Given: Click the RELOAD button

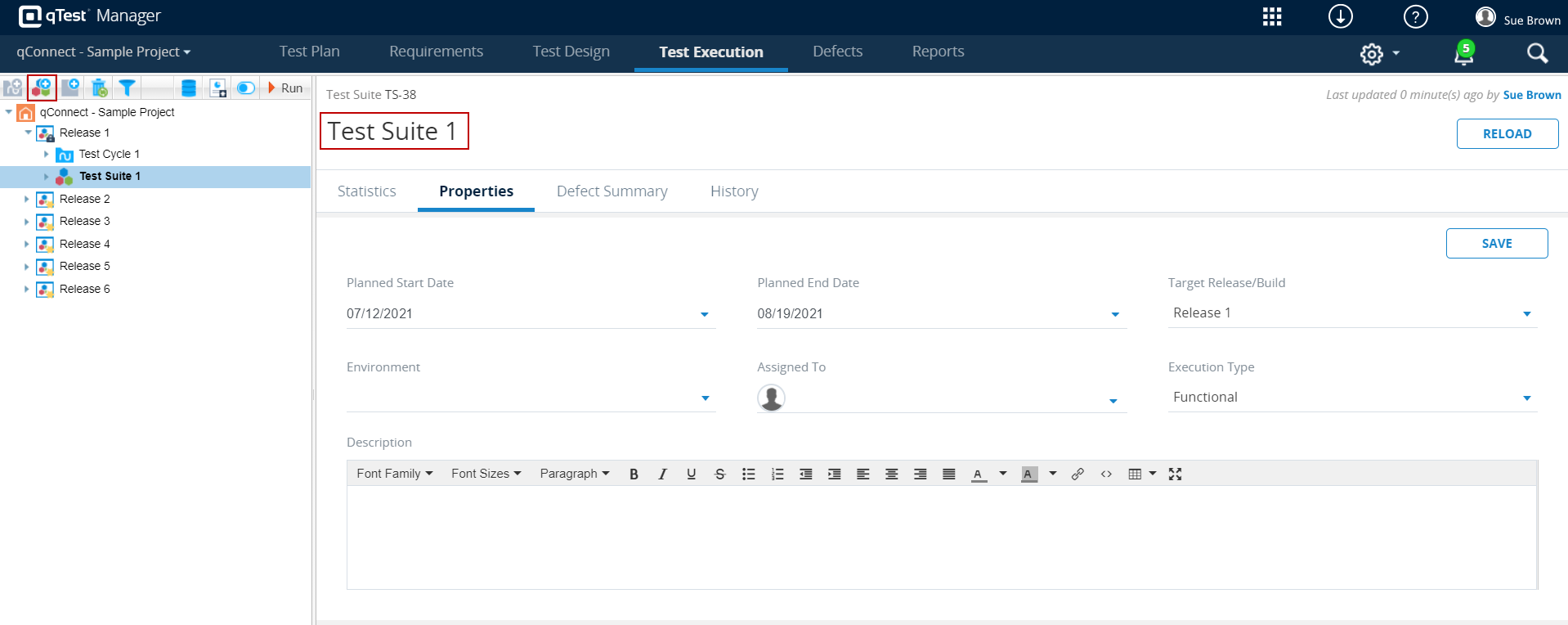Looking at the screenshot, I should point(1507,134).
